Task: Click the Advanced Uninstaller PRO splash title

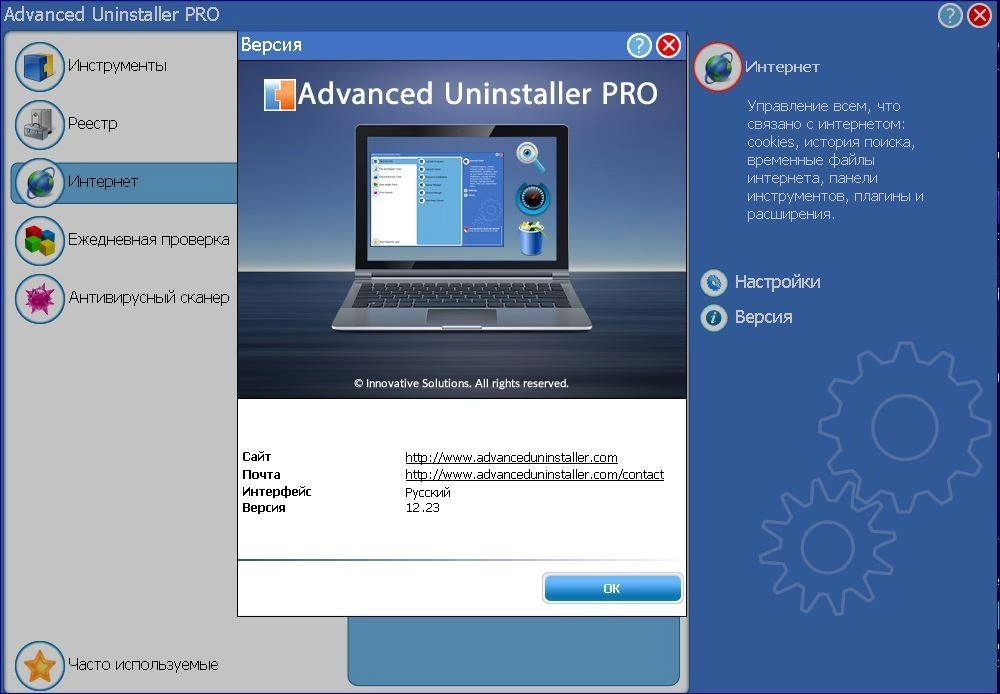Action: (x=477, y=94)
